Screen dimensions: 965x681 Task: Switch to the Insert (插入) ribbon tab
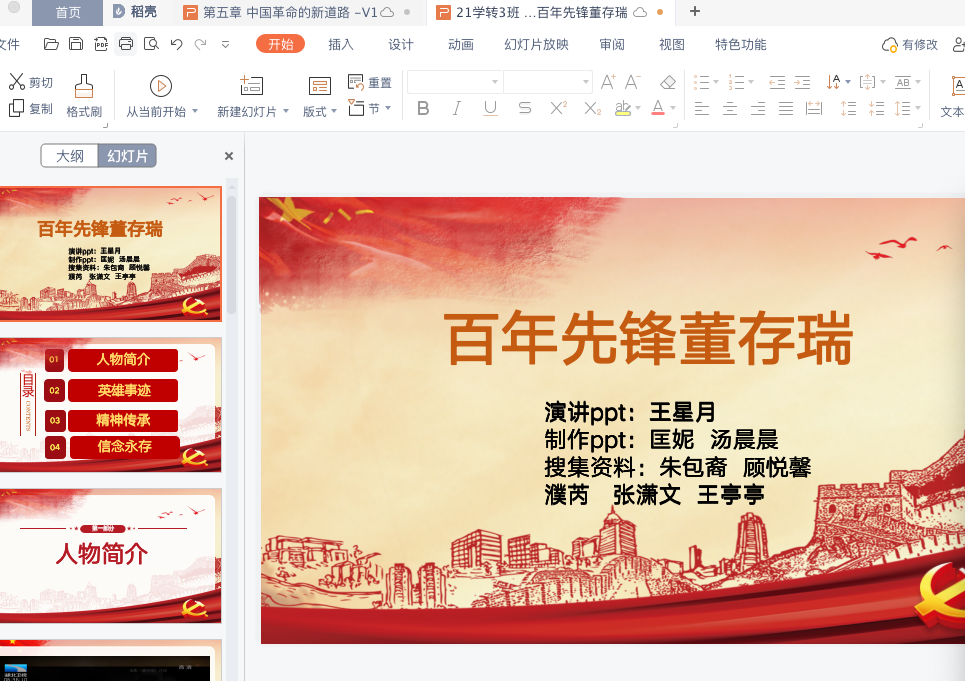341,44
